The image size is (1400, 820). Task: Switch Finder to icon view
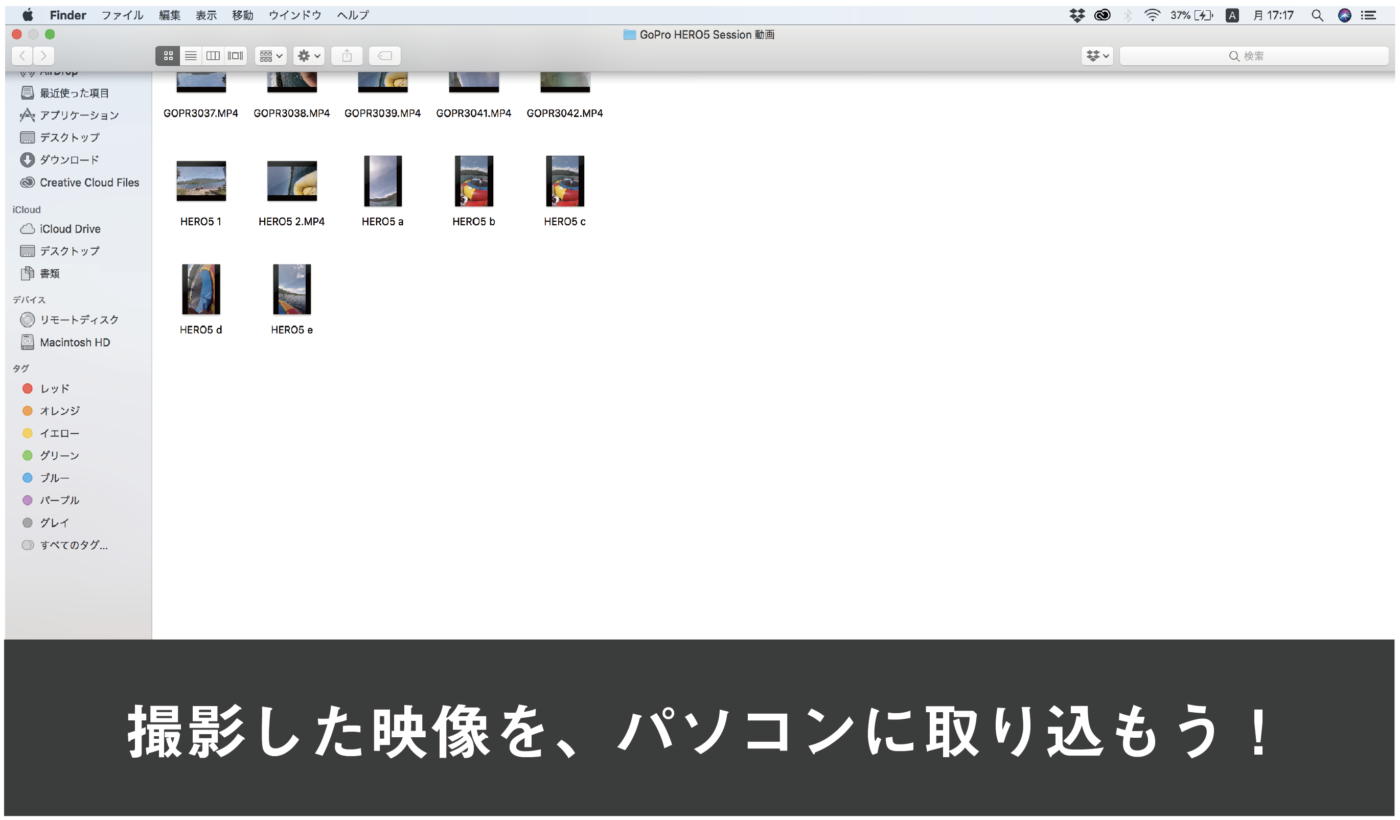(x=168, y=56)
